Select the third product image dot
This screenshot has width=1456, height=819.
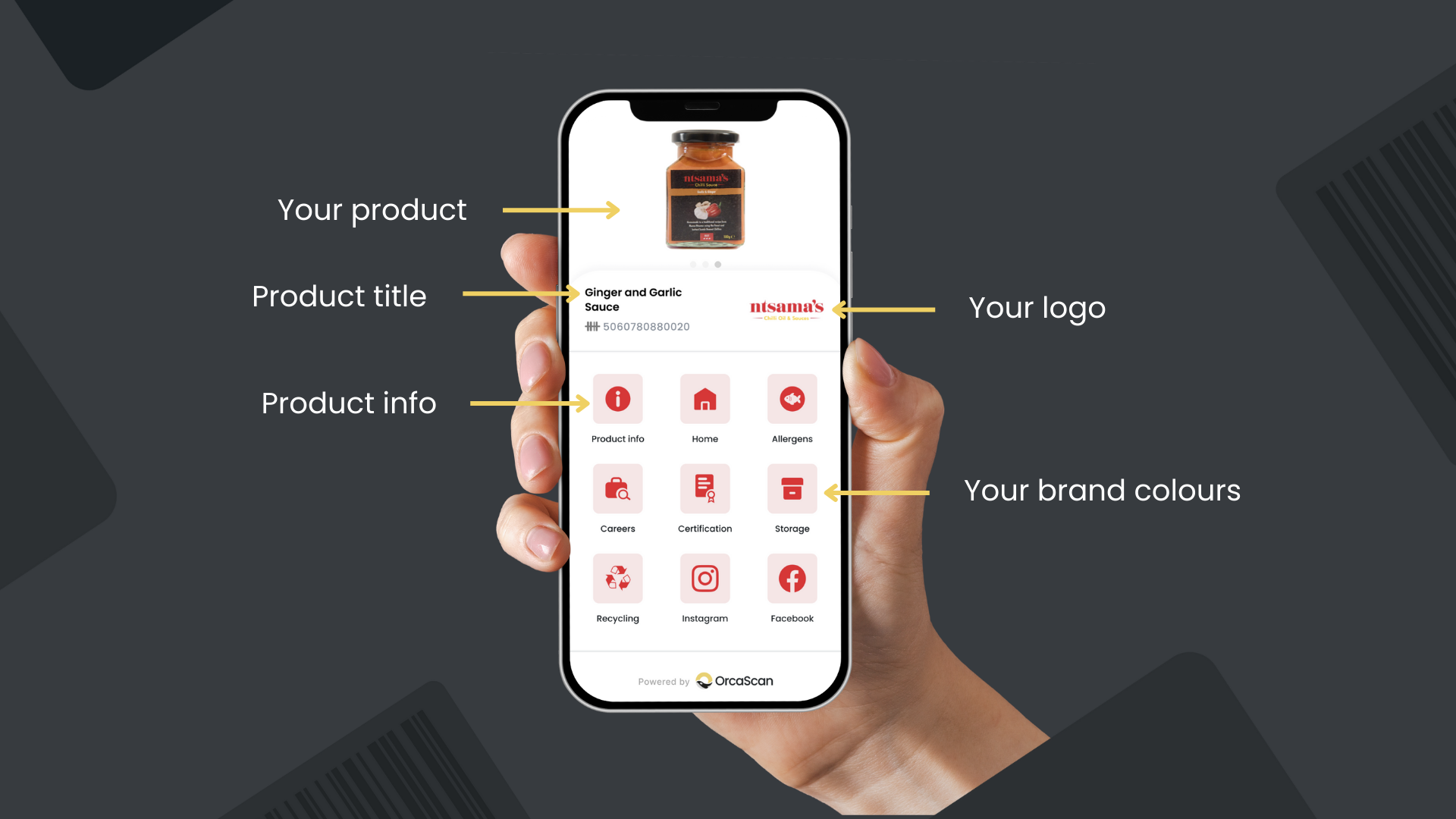click(718, 264)
